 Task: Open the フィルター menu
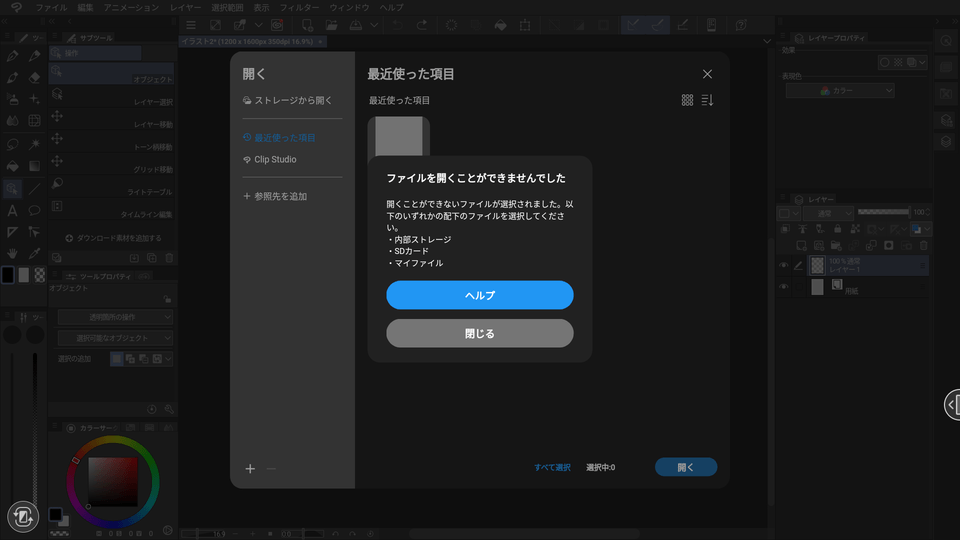tap(299, 7)
